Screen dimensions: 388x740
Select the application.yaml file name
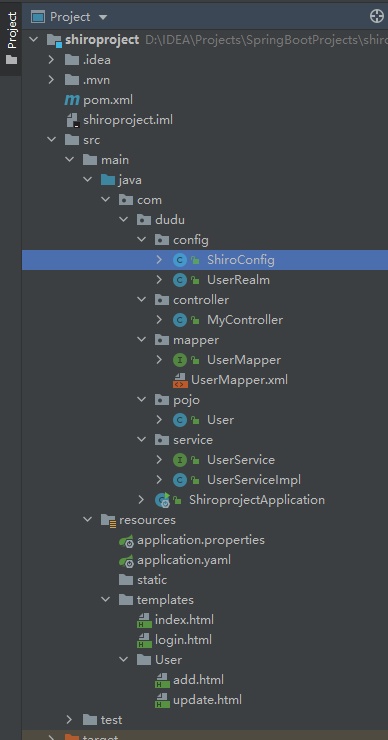pyautogui.click(x=184, y=560)
